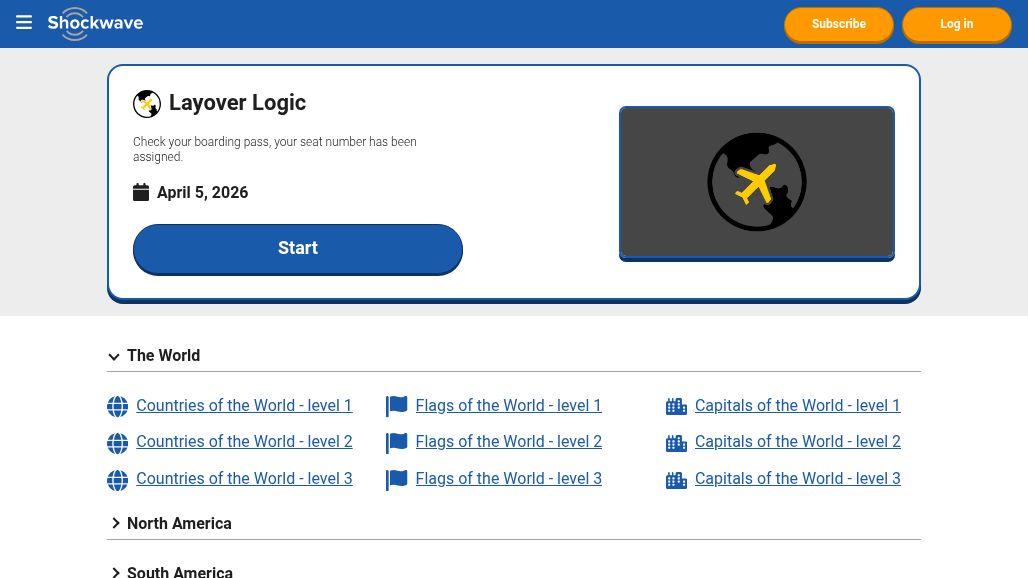Expand the North America section
The image size is (1028, 578).
116,524
